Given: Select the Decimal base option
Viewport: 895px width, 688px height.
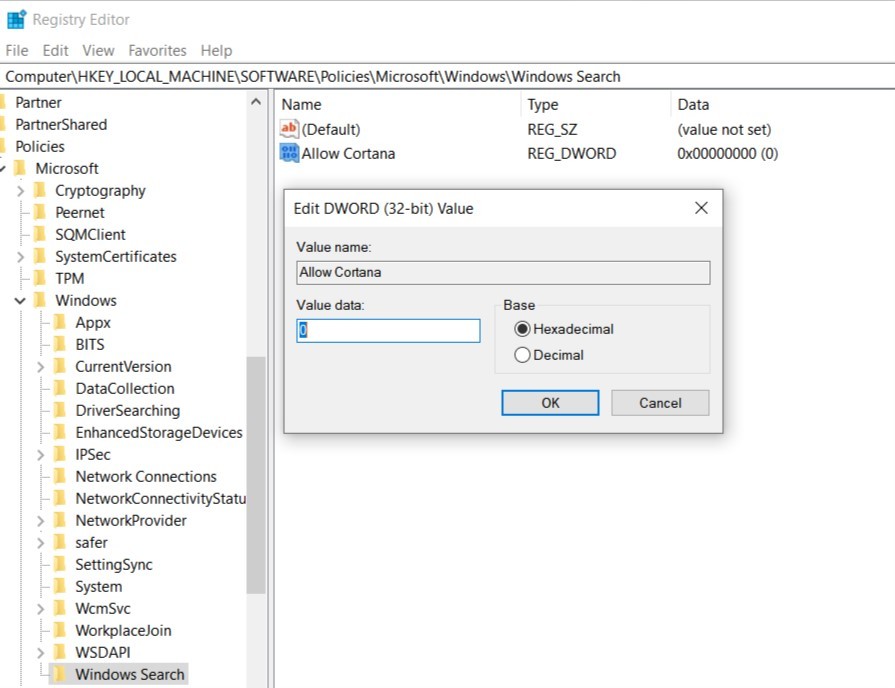Looking at the screenshot, I should point(521,355).
